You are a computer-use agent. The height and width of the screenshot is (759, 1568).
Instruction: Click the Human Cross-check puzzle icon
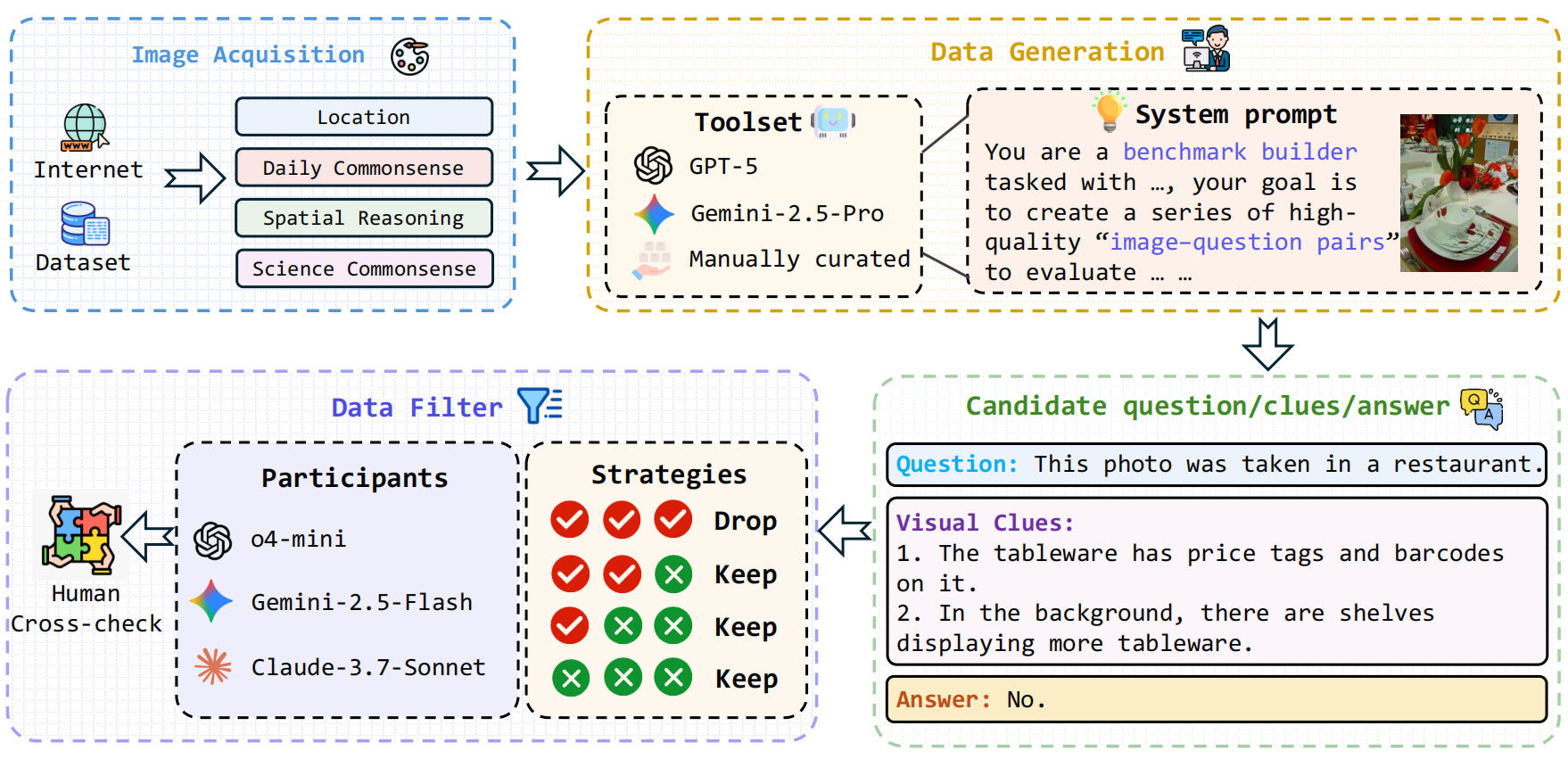pos(81,534)
